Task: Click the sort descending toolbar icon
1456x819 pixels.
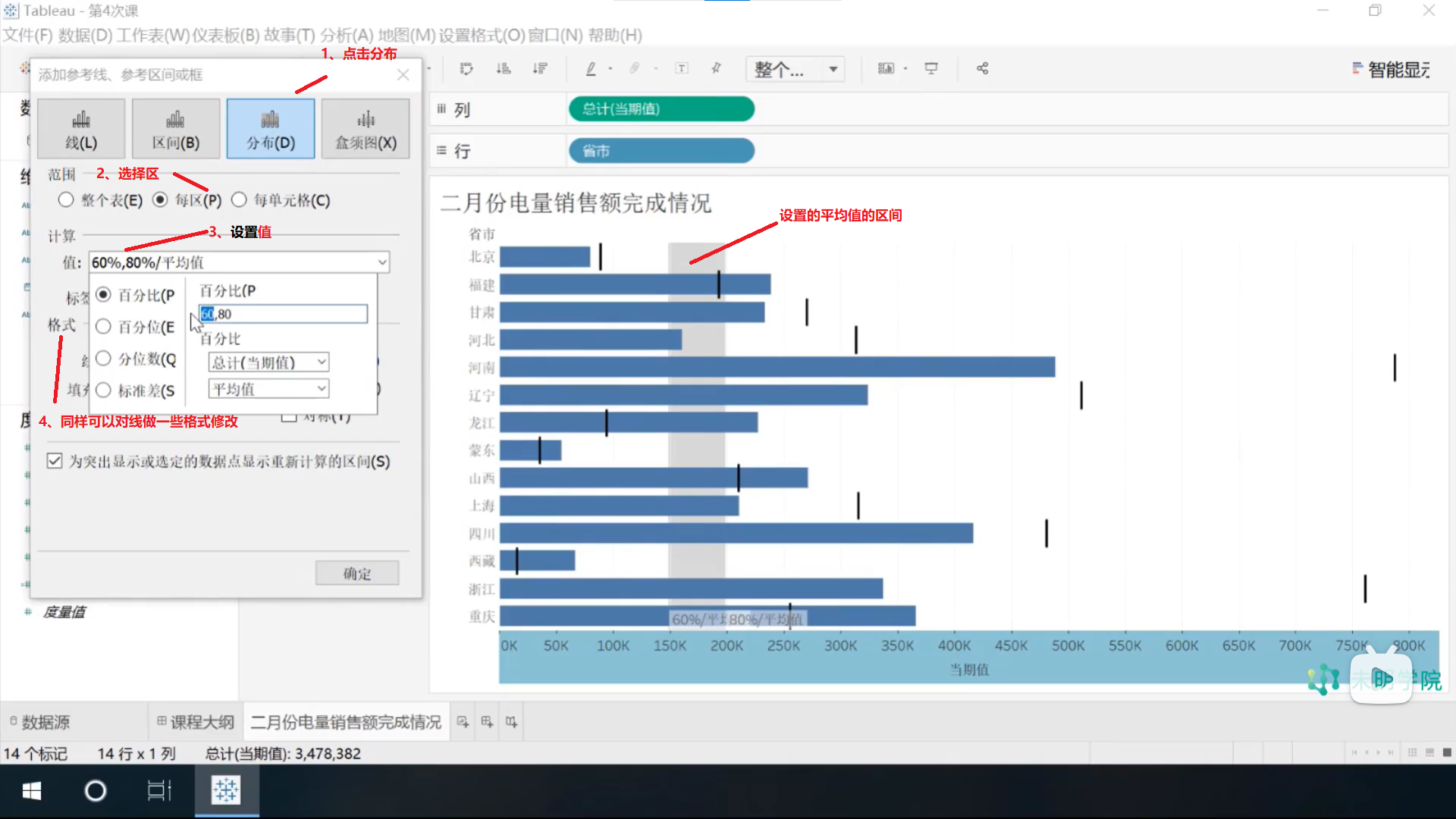Action: [540, 69]
